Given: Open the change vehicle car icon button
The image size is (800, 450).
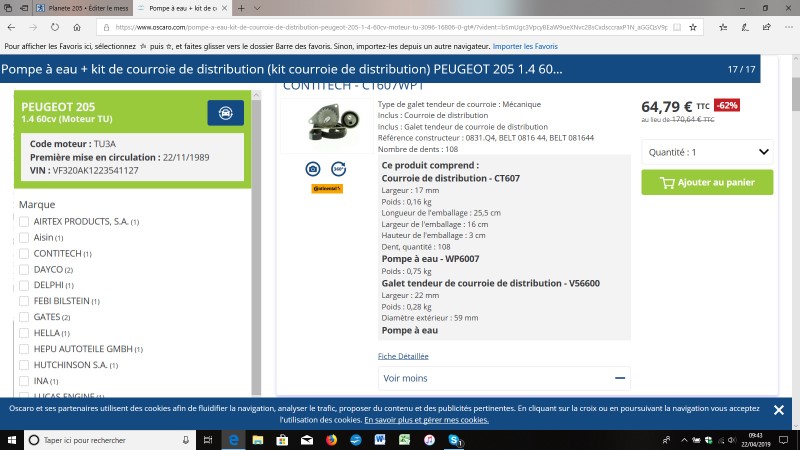Looking at the screenshot, I should [226, 113].
